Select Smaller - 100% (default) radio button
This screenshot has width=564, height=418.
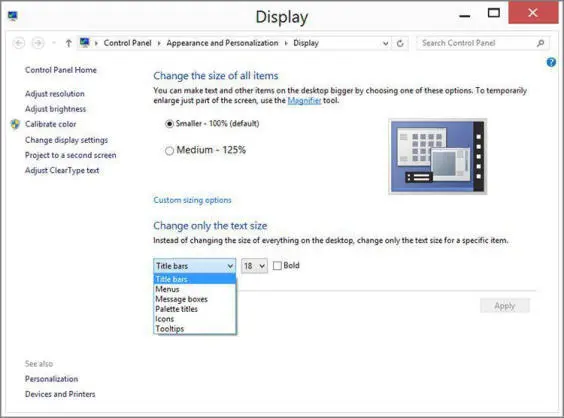tap(169, 124)
